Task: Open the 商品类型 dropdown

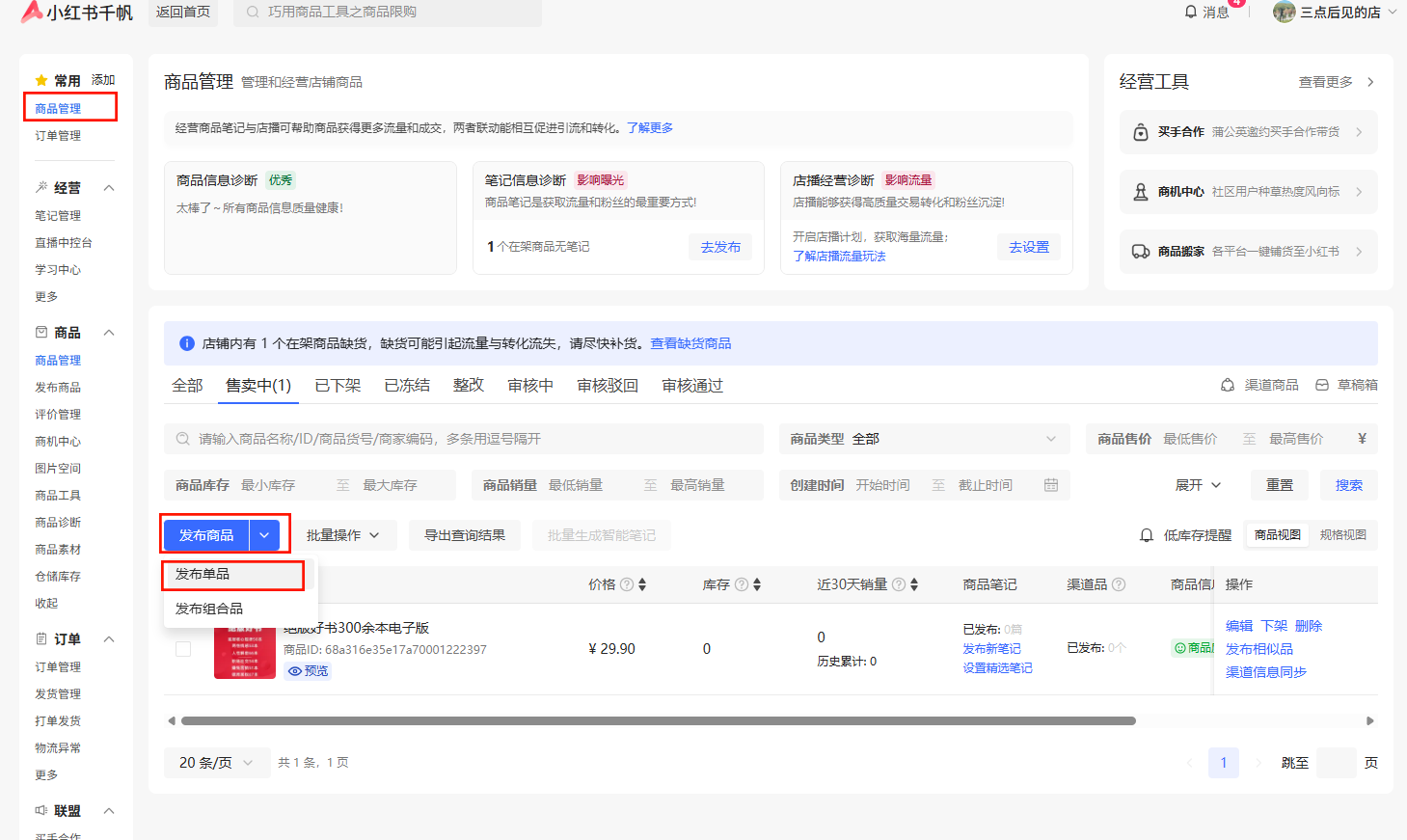Action: coord(924,439)
